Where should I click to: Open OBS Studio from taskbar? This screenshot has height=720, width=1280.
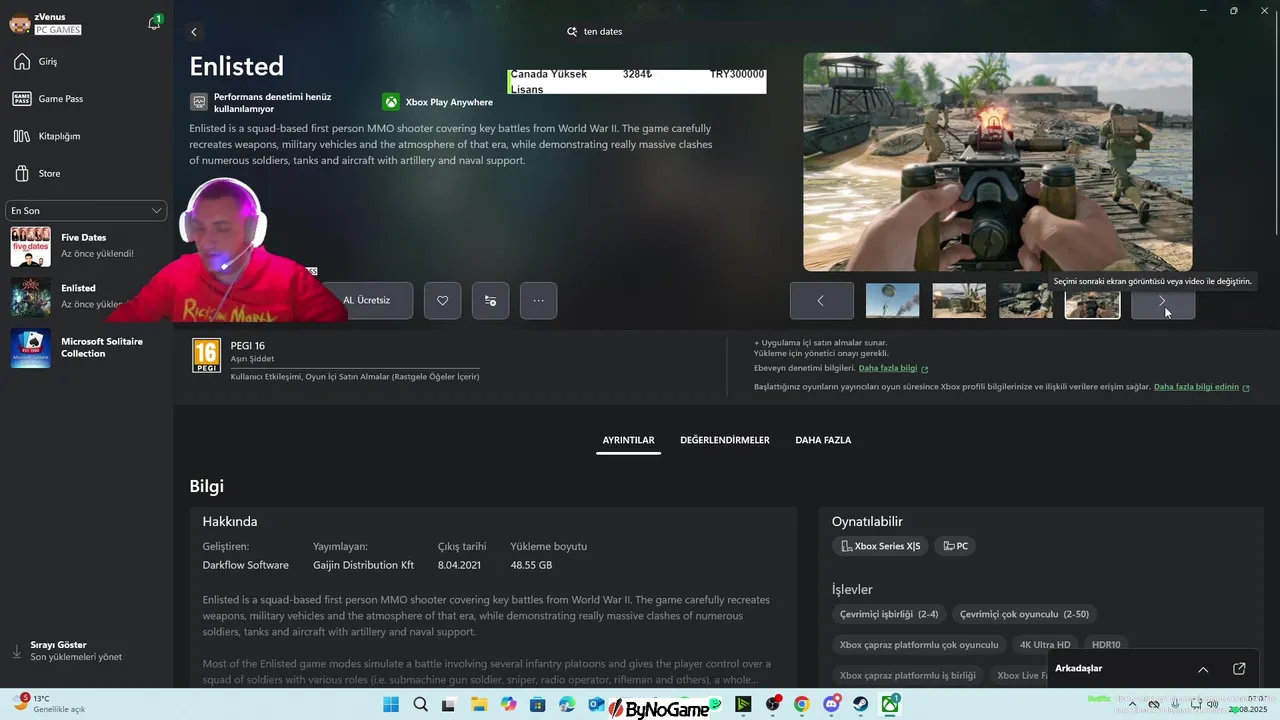[x=772, y=705]
